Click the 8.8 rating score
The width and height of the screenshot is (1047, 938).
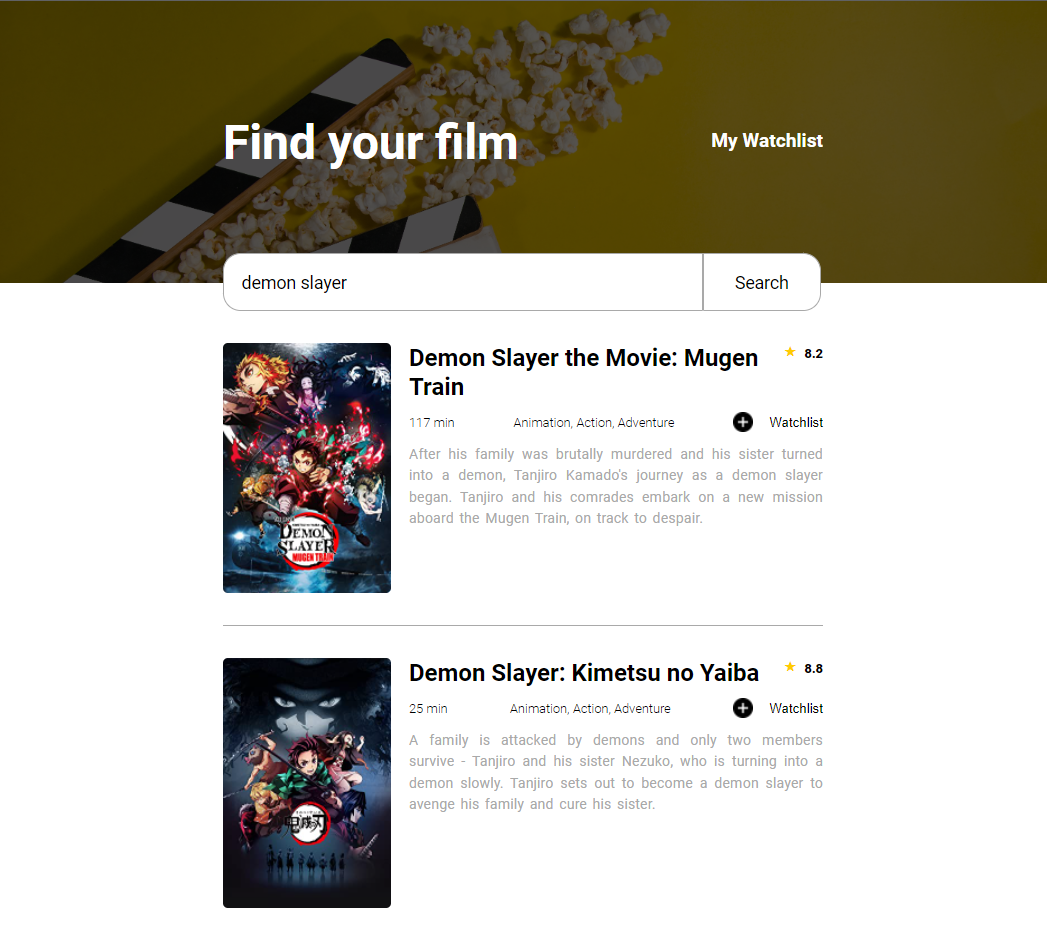(813, 668)
